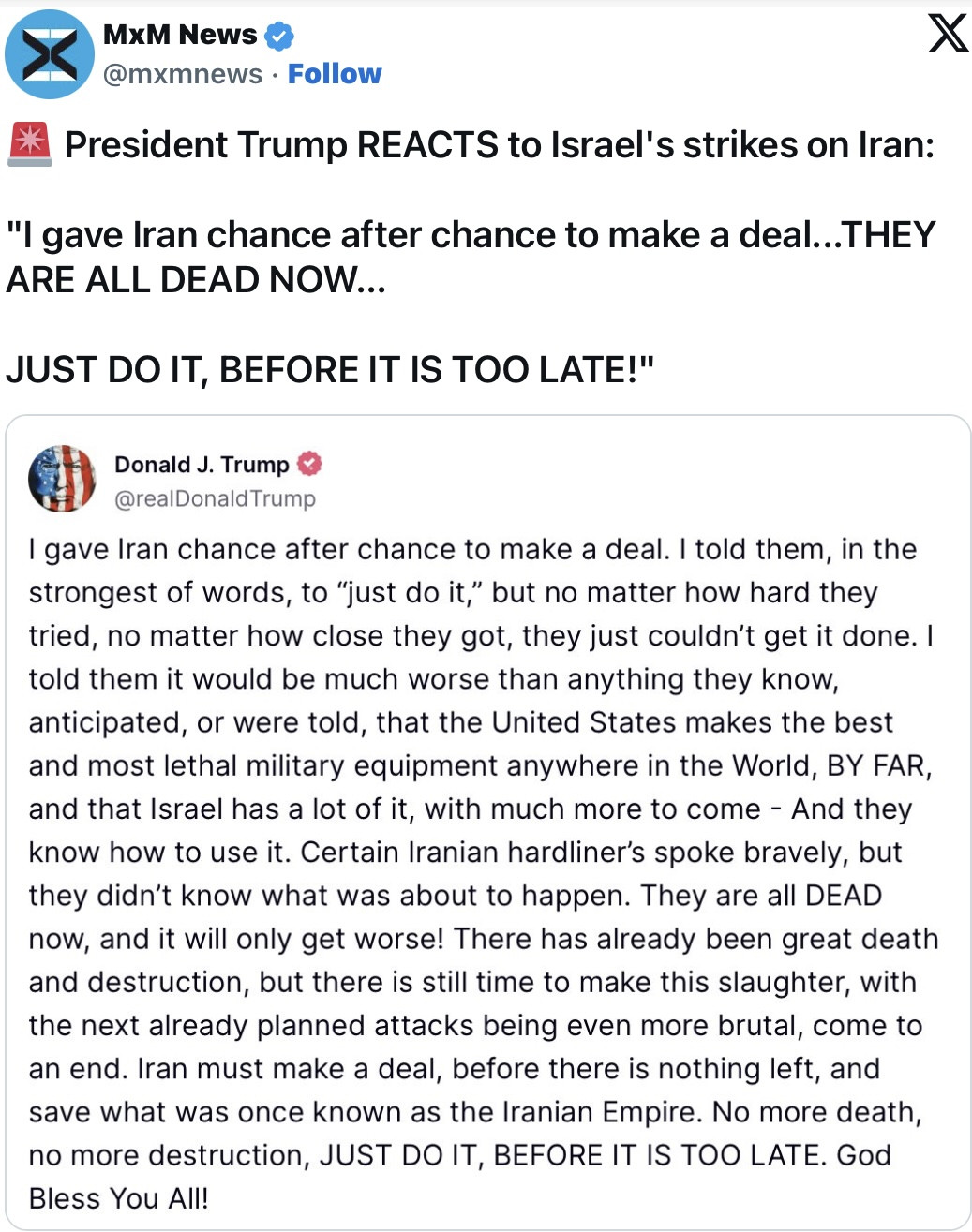
Task: Open the Donald J. Trump display name
Action: point(202,465)
